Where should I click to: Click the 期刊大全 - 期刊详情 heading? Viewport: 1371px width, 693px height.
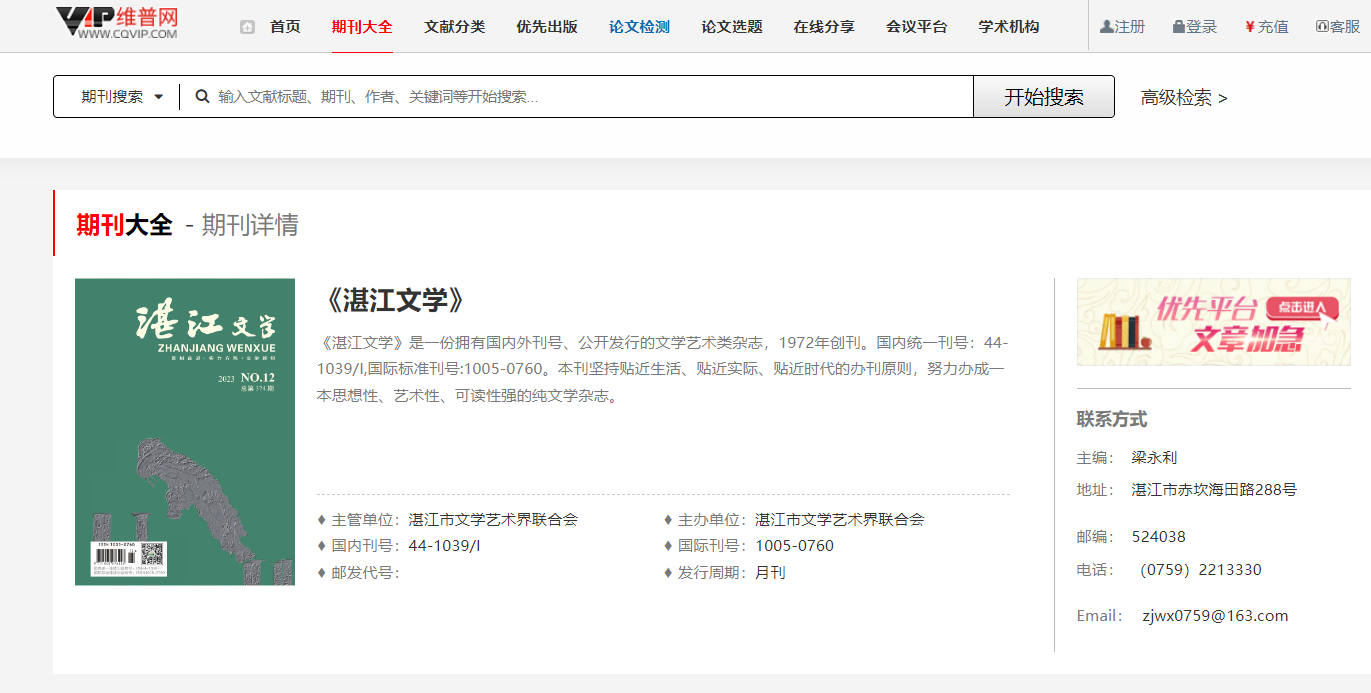[187, 225]
